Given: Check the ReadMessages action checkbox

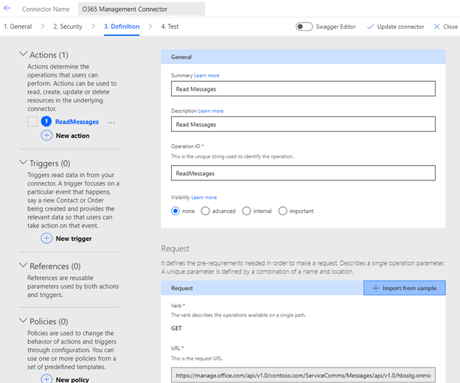Looking at the screenshot, I should (x=32, y=121).
